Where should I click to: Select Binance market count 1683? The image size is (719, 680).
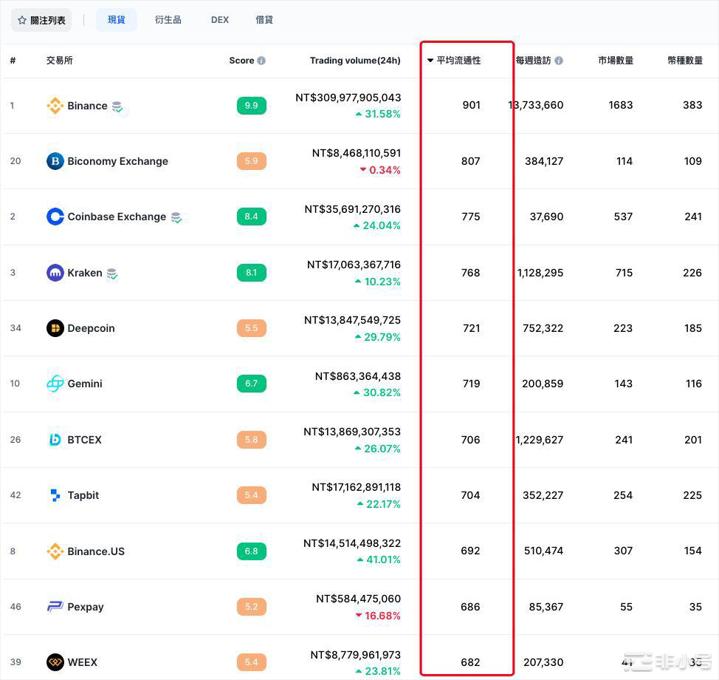(620, 105)
